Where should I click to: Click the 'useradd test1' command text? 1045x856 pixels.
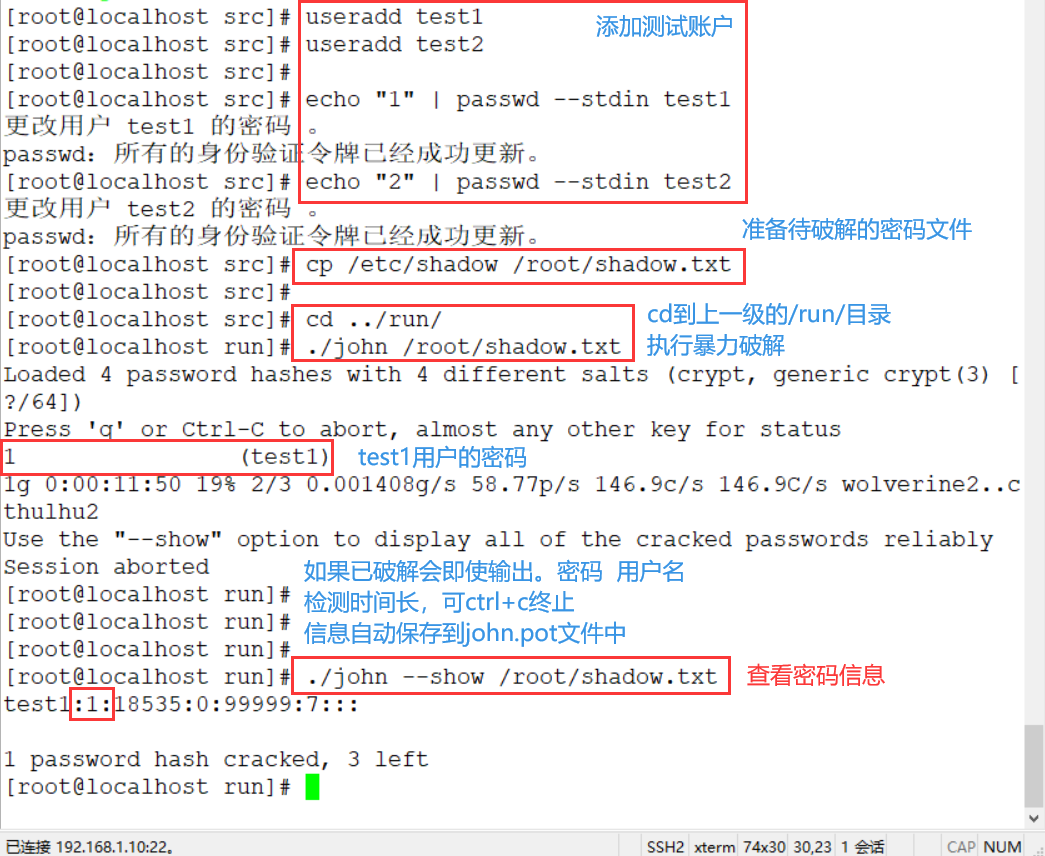[394, 17]
